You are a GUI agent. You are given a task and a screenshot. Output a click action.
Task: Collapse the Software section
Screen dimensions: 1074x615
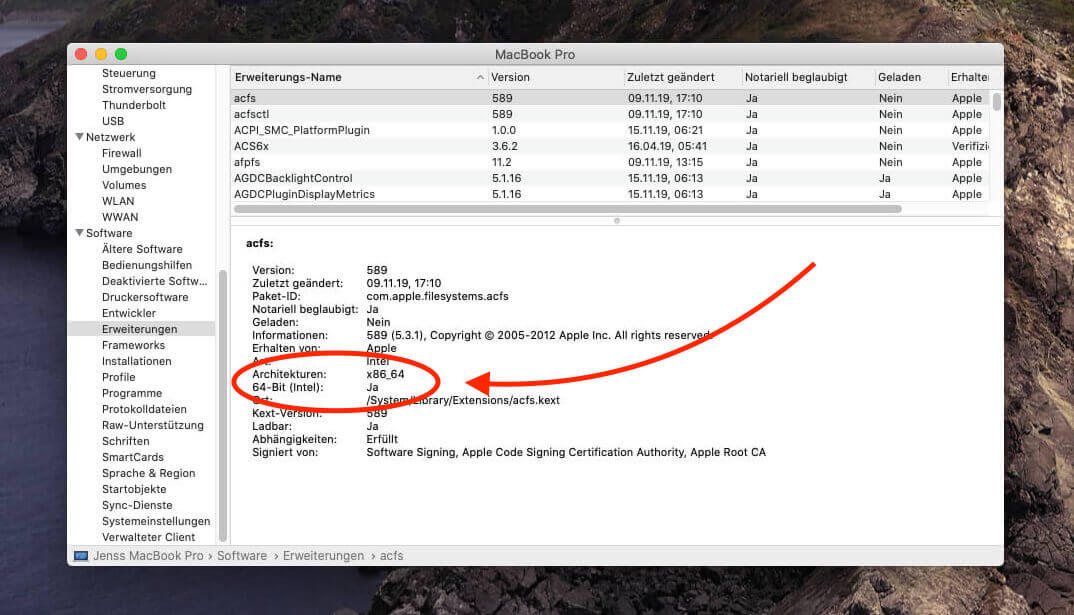tap(79, 233)
